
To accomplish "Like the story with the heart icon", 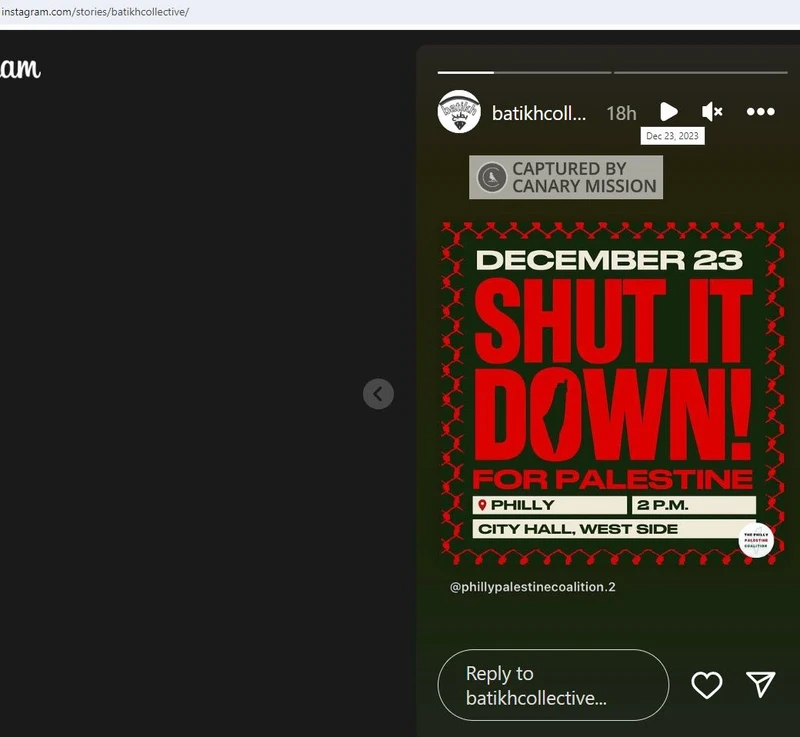I will (x=707, y=684).
